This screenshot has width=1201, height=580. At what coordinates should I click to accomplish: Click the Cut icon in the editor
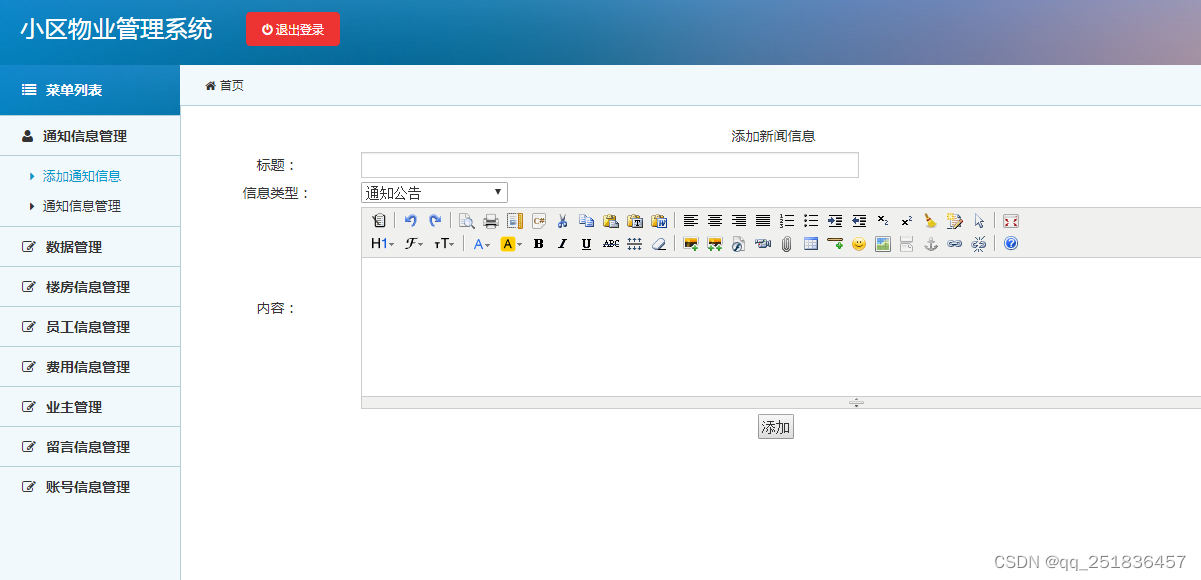click(562, 220)
